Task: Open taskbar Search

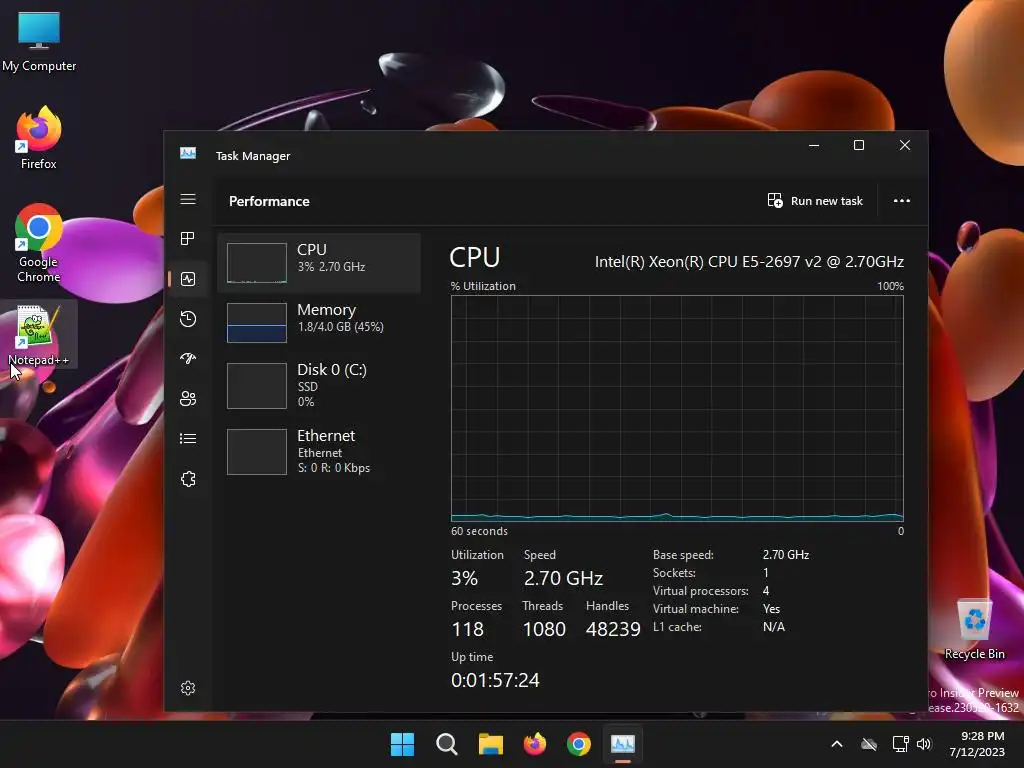Action: [447, 744]
